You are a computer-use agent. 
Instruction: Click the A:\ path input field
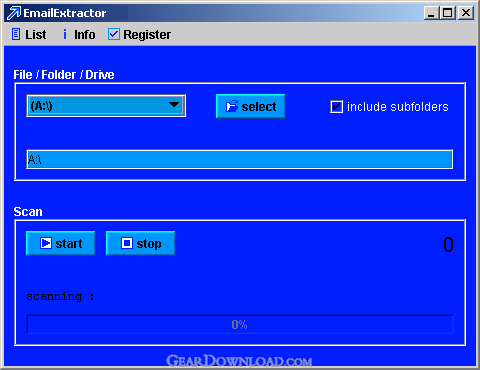coord(239,159)
